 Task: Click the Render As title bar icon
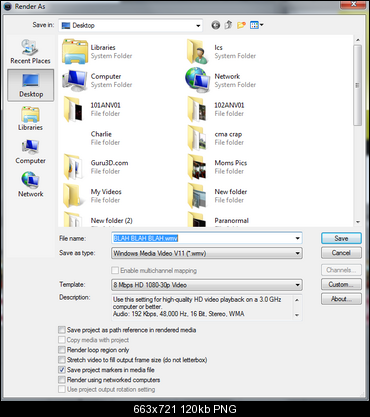coord(7,6)
